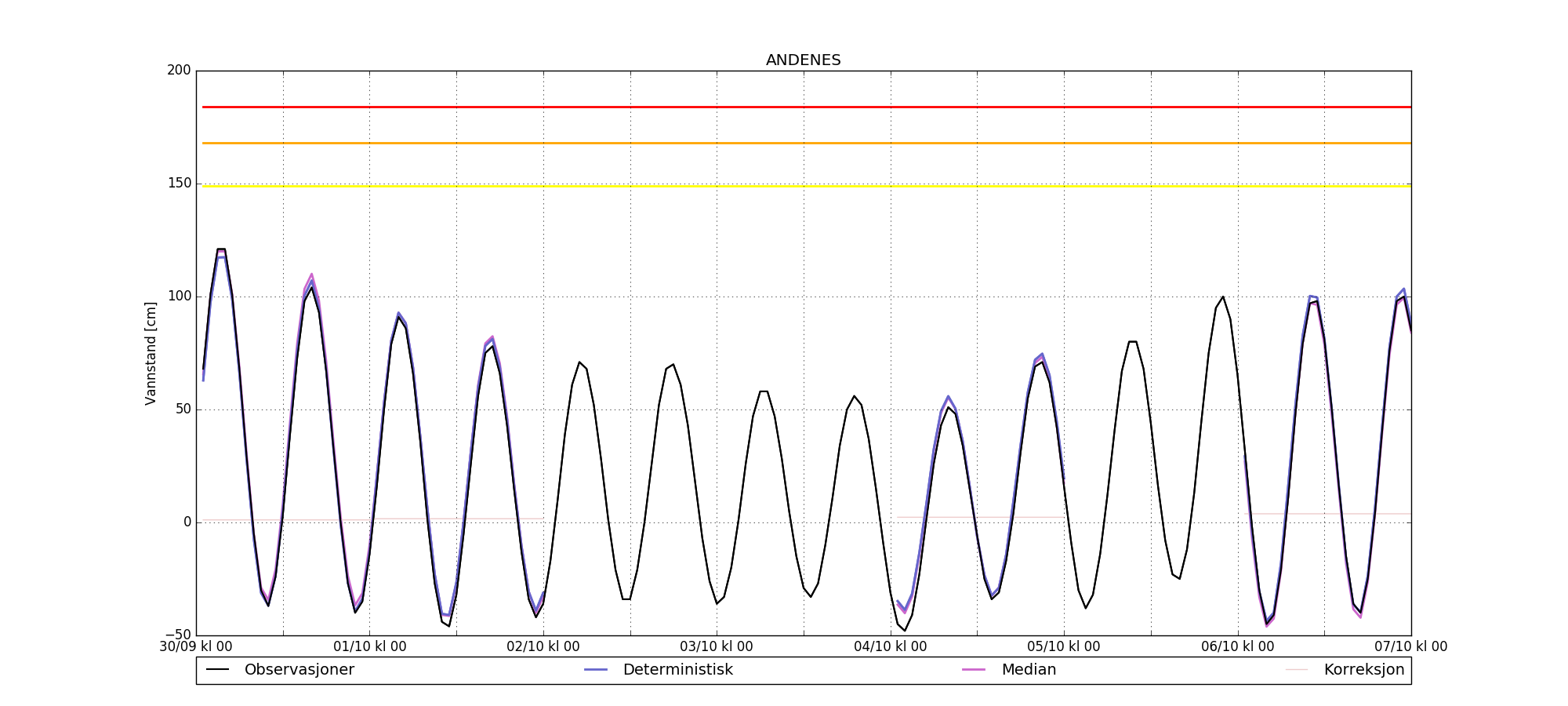This screenshot has width=1568, height=706.
Task: Click the Deterministisk legend label
Action: tap(677, 670)
